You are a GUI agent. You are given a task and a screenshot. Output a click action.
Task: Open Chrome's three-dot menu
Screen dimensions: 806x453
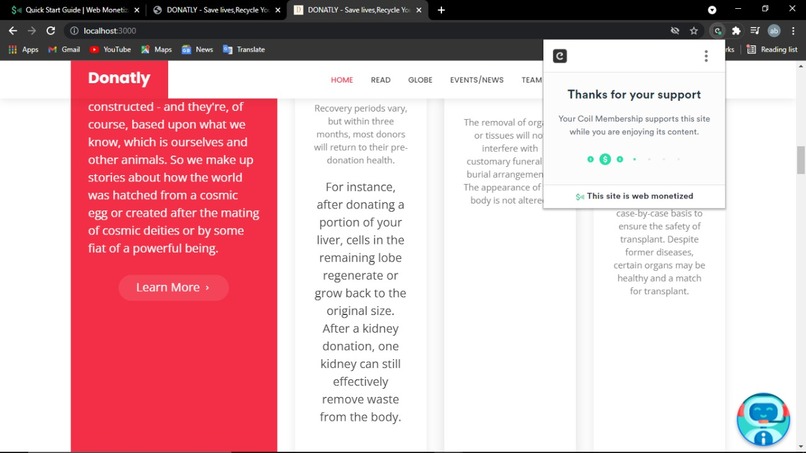click(793, 31)
